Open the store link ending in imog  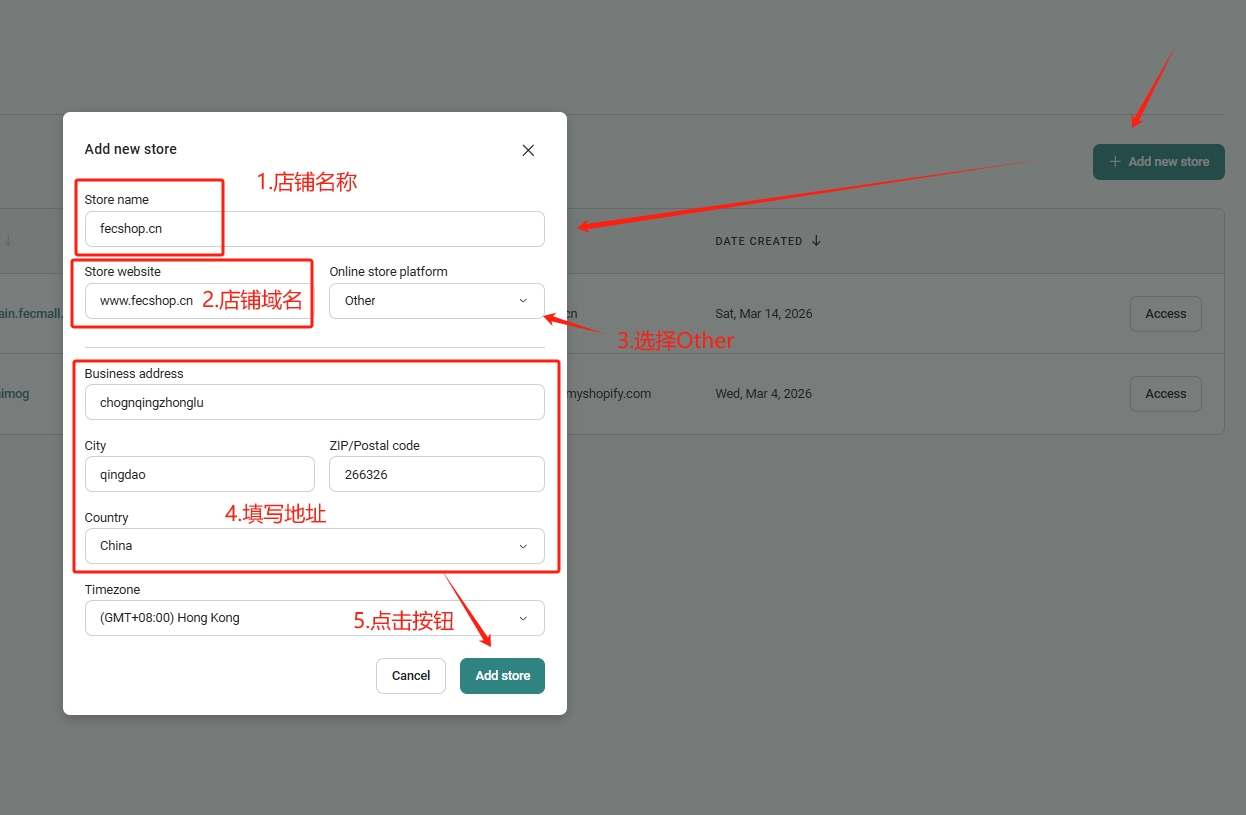pyautogui.click(x=14, y=394)
